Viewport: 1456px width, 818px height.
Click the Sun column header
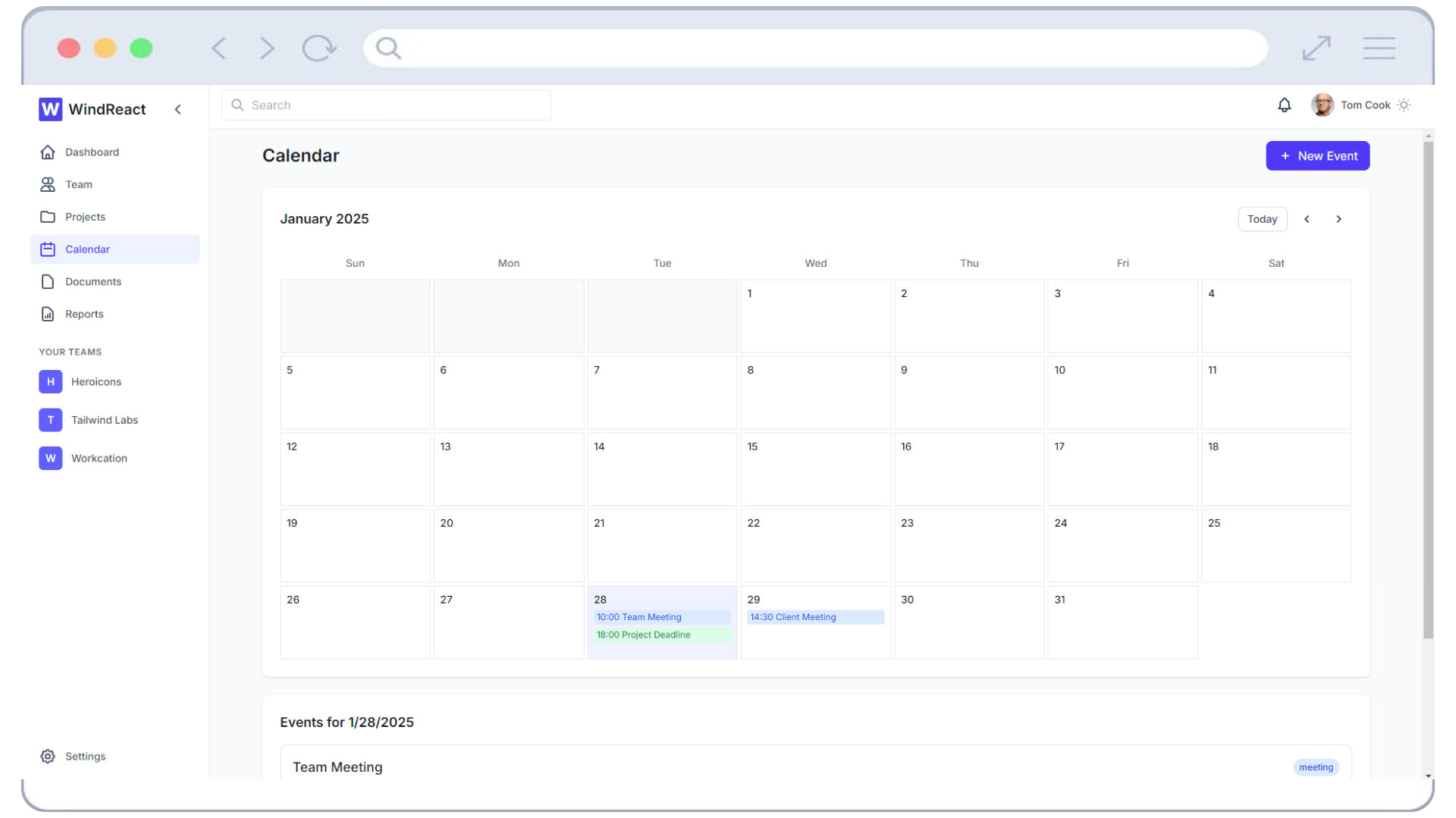click(x=355, y=264)
